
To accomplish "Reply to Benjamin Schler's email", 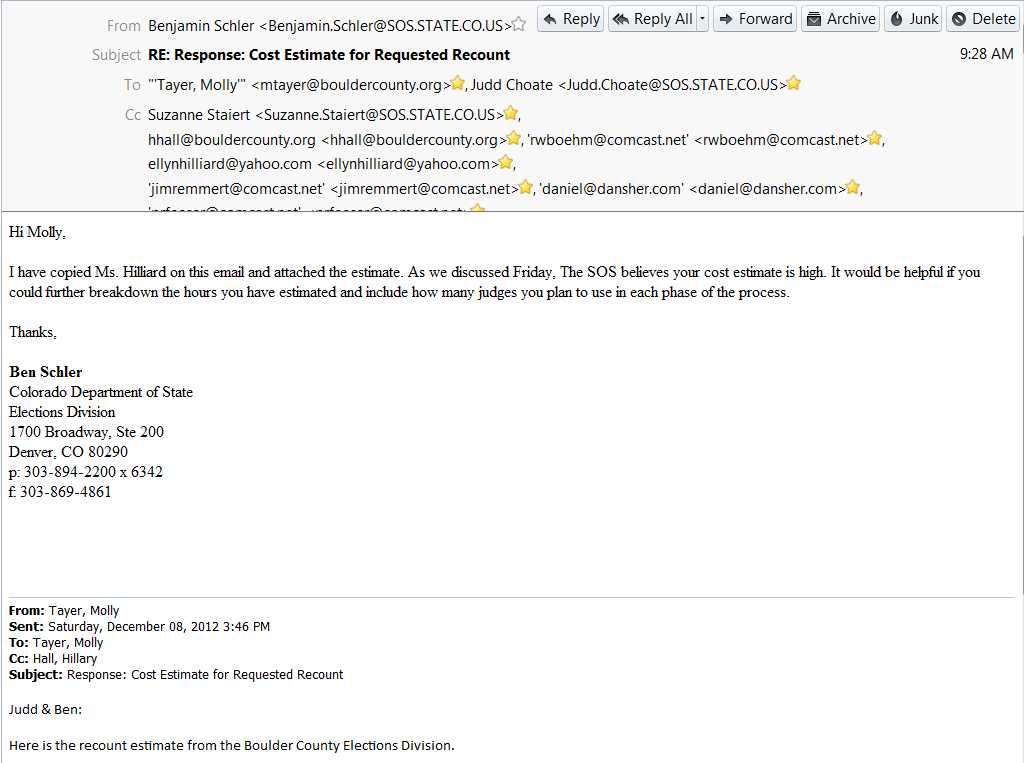I will point(571,19).
